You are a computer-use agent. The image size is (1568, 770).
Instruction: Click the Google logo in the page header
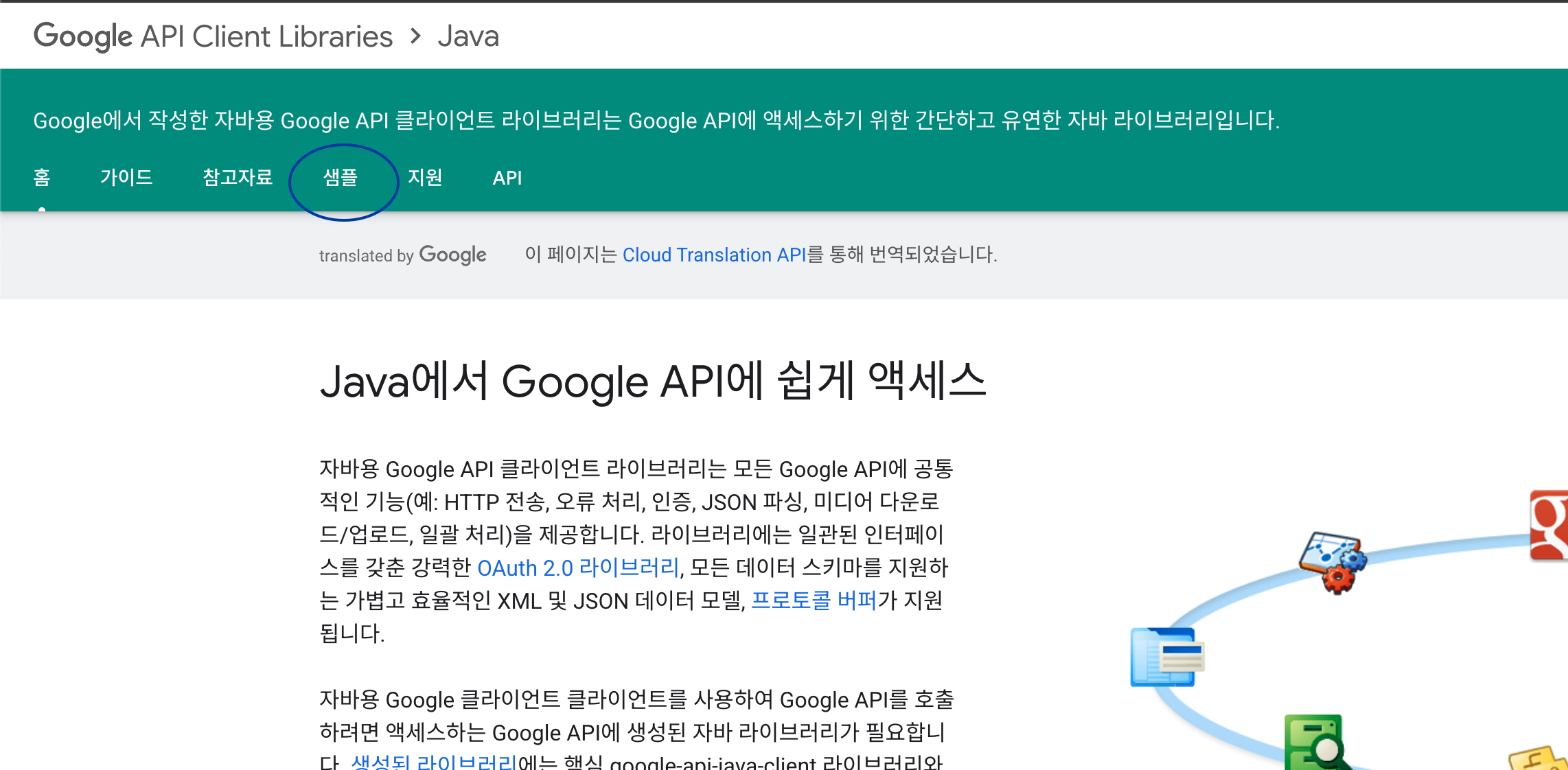[x=82, y=36]
